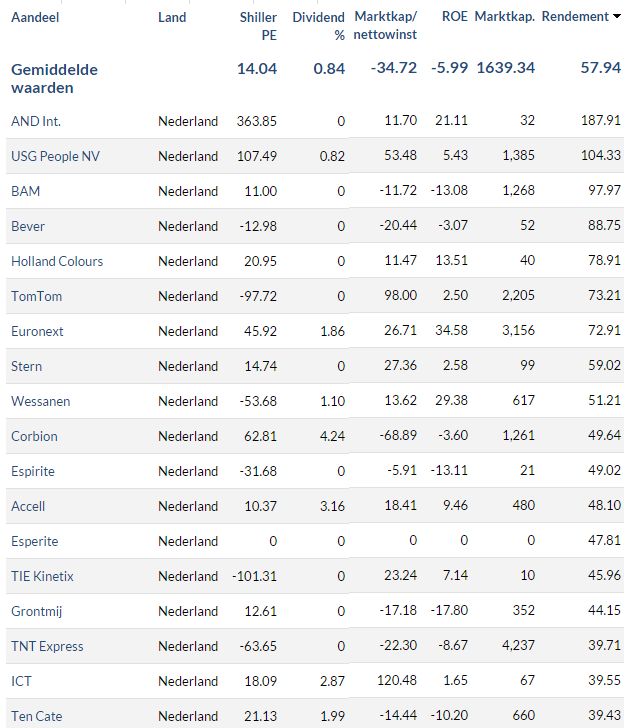Sort table by Shiller PE column
This screenshot has width=631, height=728.
click(258, 26)
